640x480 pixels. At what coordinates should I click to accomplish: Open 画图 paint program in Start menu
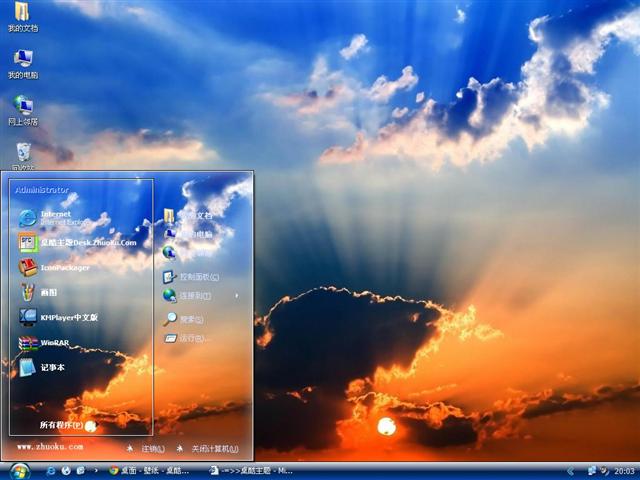tap(38, 292)
